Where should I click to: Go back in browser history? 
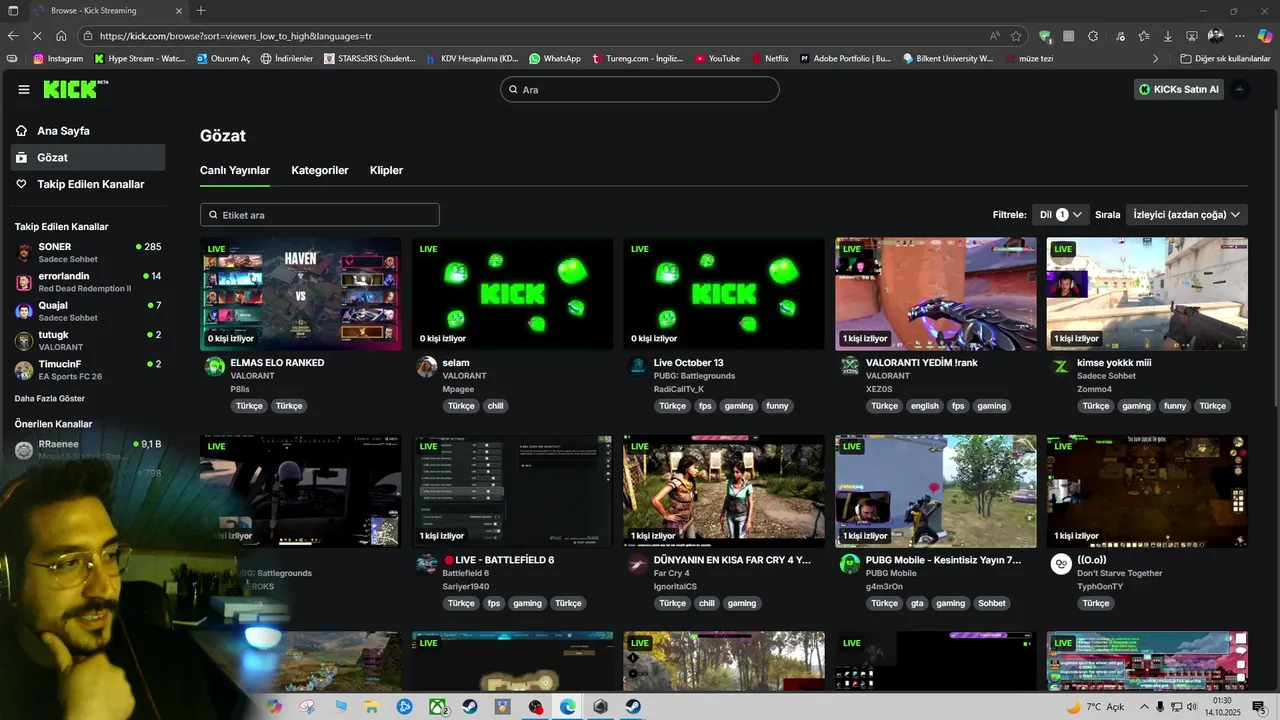coord(13,36)
